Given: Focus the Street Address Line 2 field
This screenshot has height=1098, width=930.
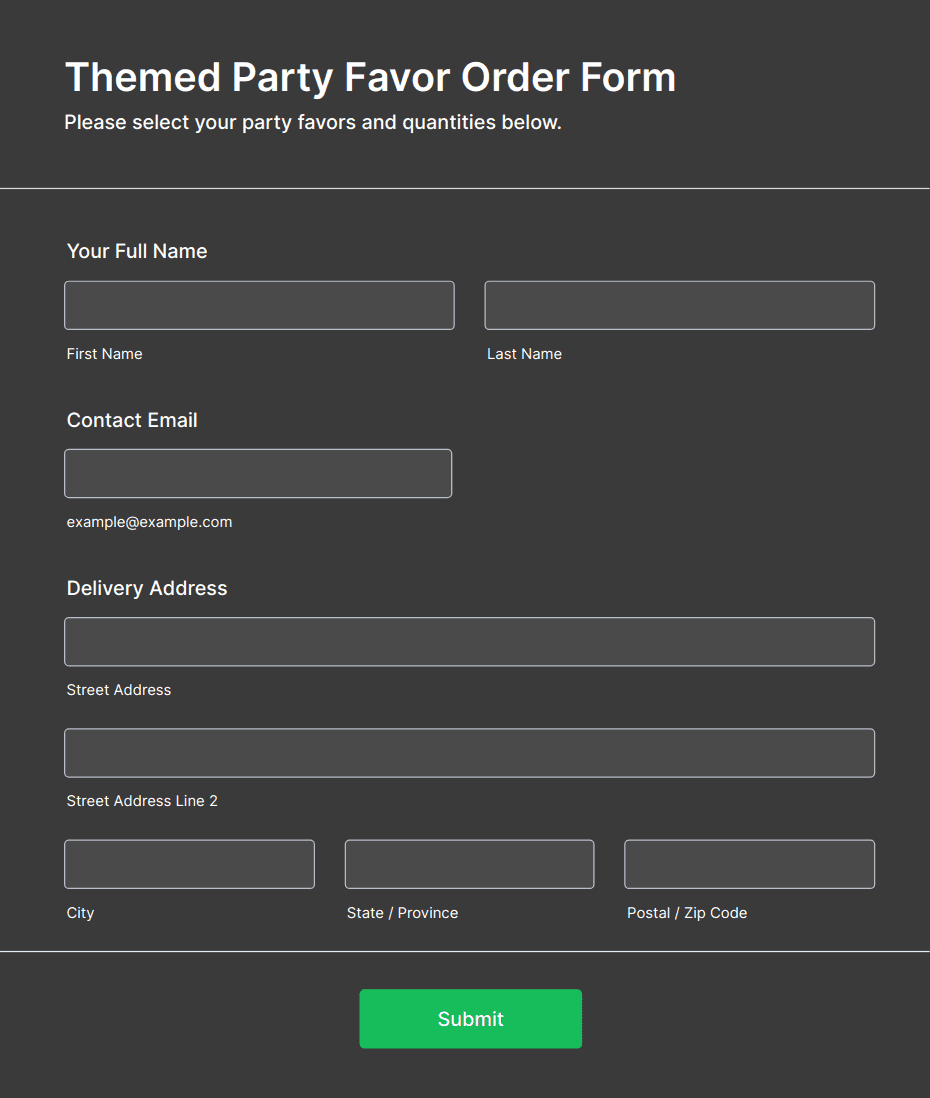Looking at the screenshot, I should coord(469,752).
